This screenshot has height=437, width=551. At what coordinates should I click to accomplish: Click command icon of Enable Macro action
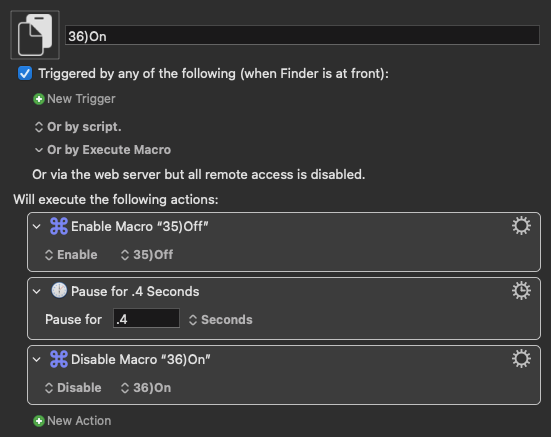[59, 226]
